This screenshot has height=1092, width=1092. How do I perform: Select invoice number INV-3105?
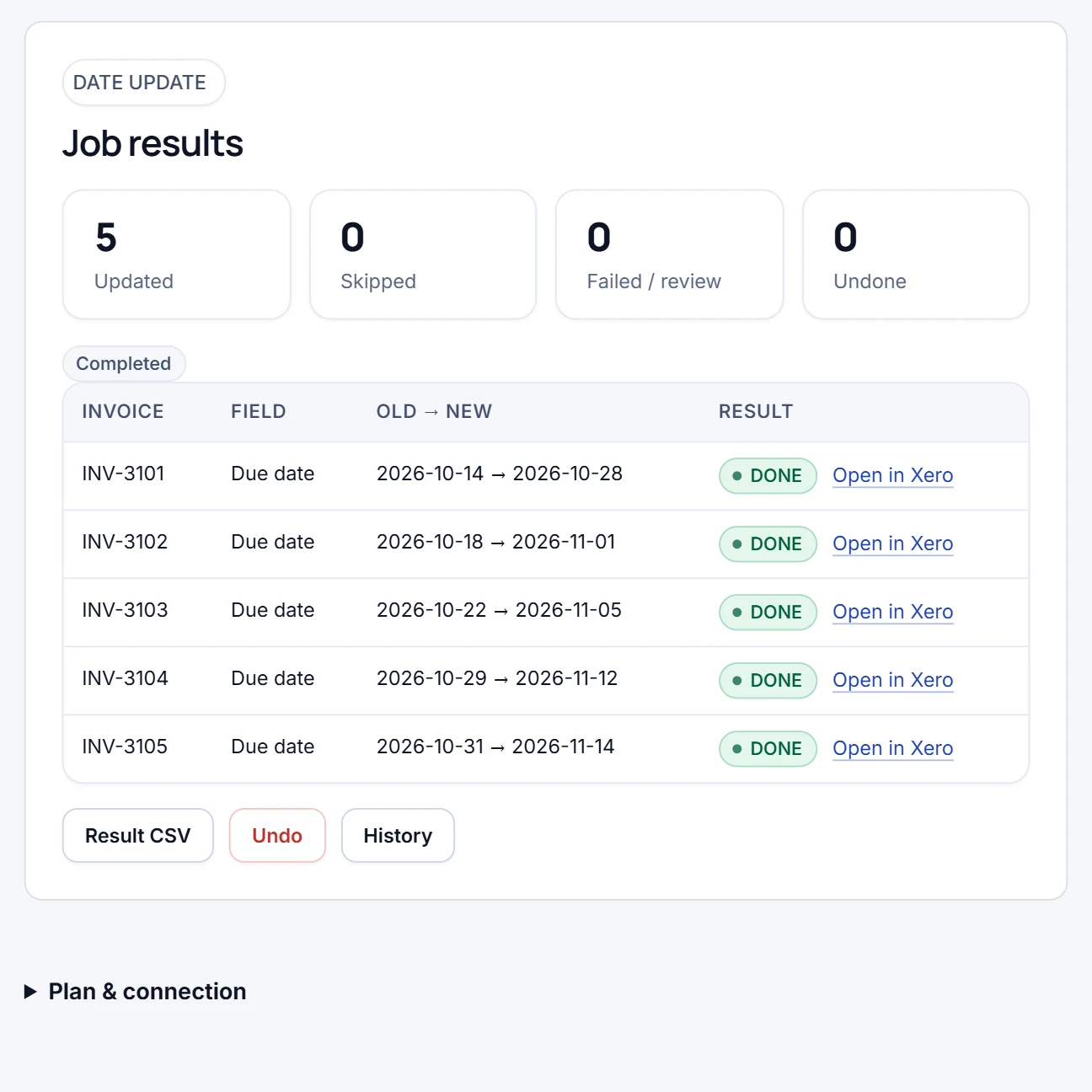pyautogui.click(x=125, y=747)
